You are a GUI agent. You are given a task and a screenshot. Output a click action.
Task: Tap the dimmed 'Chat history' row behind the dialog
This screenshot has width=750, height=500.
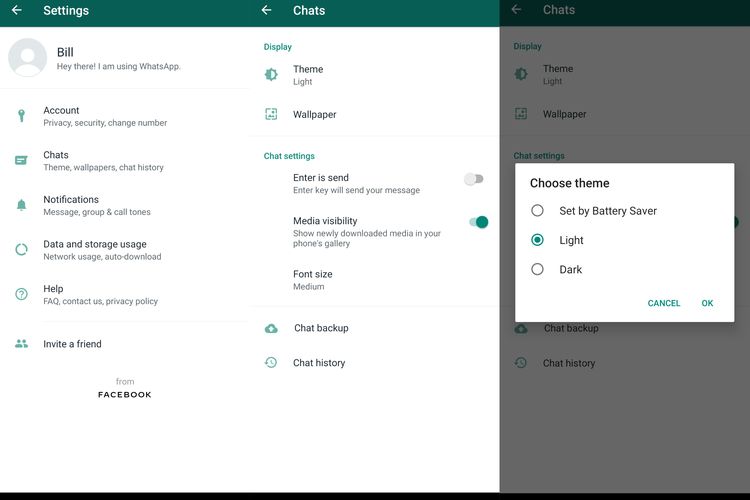coord(625,363)
